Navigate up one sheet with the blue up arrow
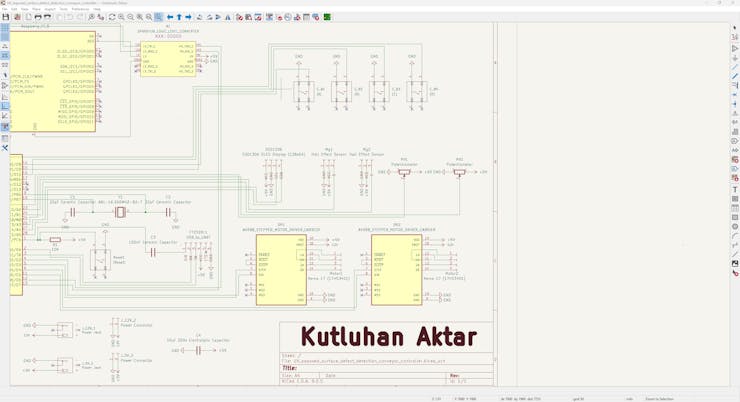The width and height of the screenshot is (740, 402). click(x=179, y=17)
